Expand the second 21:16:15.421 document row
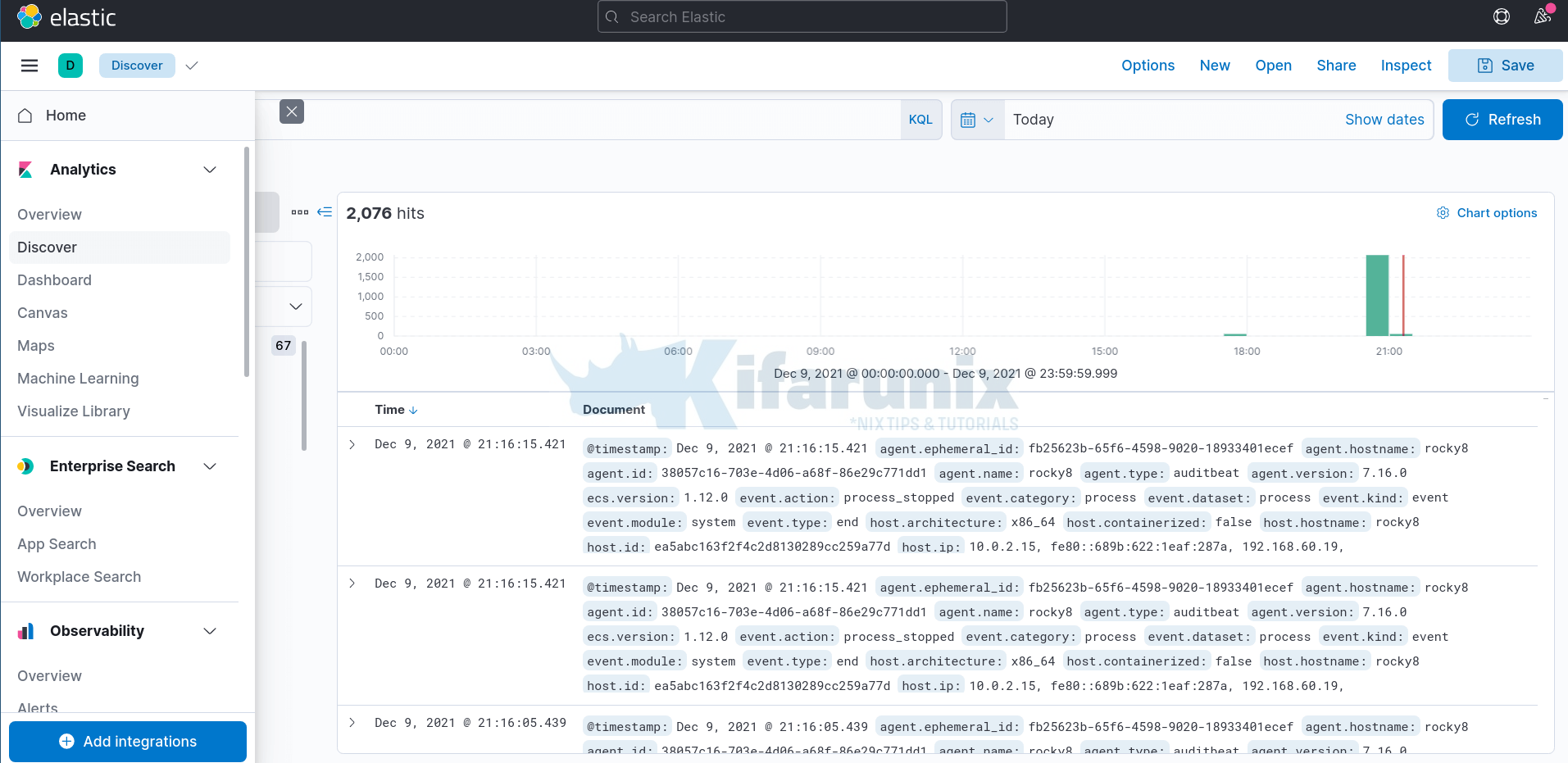Screen dimensions: 1568x763 tap(352, 584)
